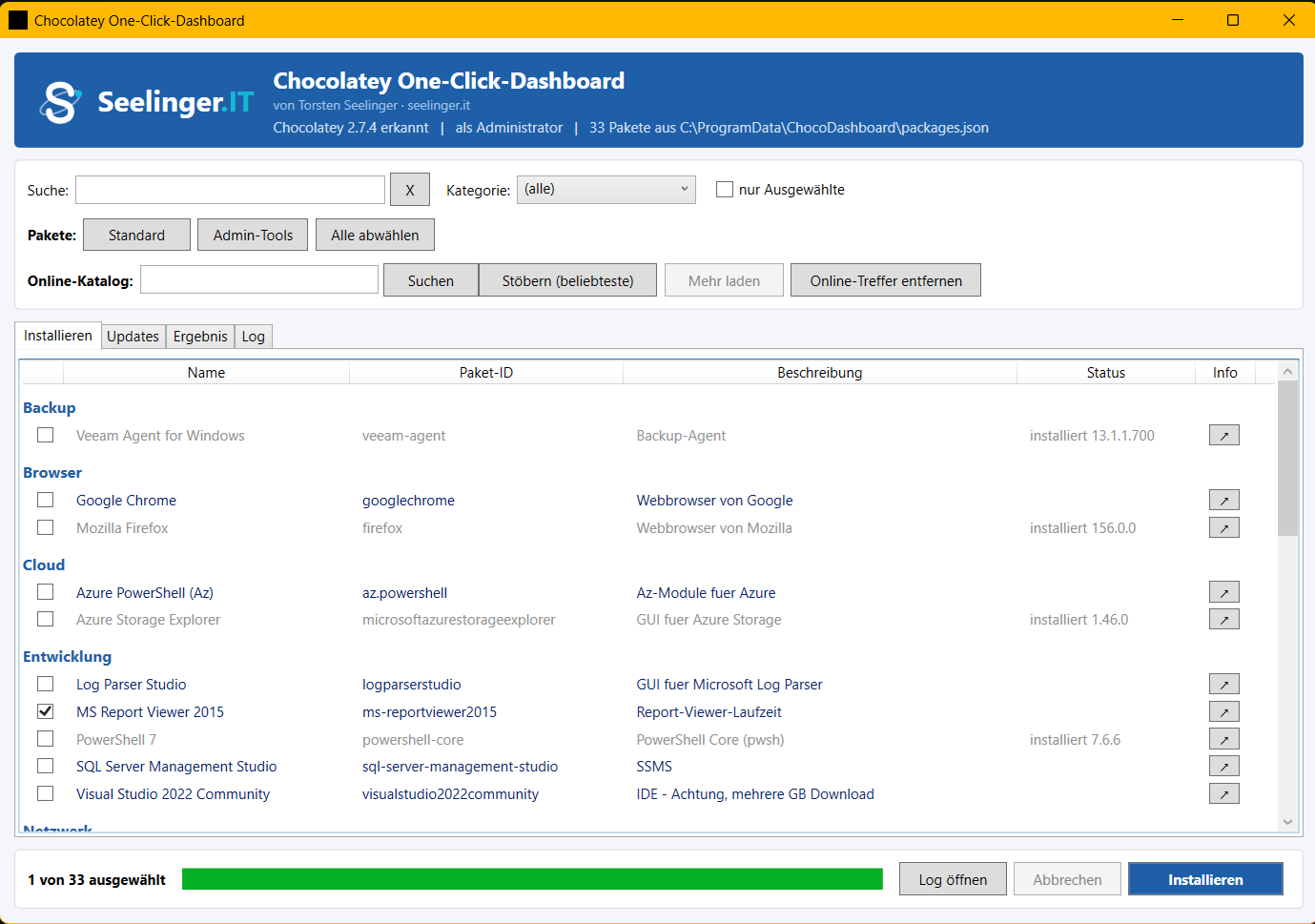Click the sql-server-management-studio package ID
This screenshot has height=924, width=1315.
click(x=460, y=767)
